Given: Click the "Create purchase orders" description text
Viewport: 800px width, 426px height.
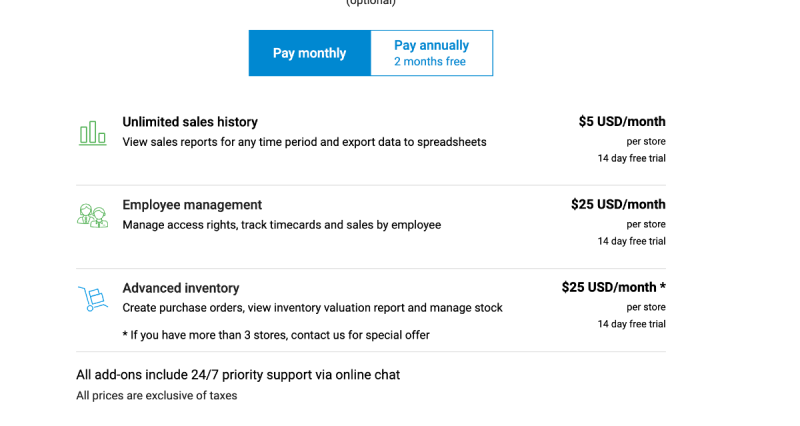Looking at the screenshot, I should tap(312, 308).
